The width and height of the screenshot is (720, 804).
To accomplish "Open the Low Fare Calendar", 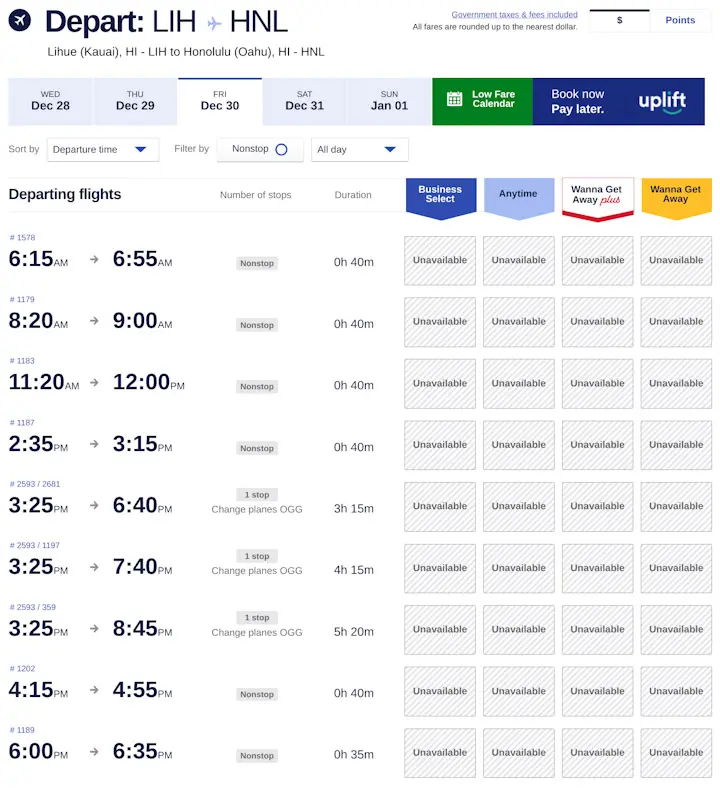I will pyautogui.click(x=483, y=102).
